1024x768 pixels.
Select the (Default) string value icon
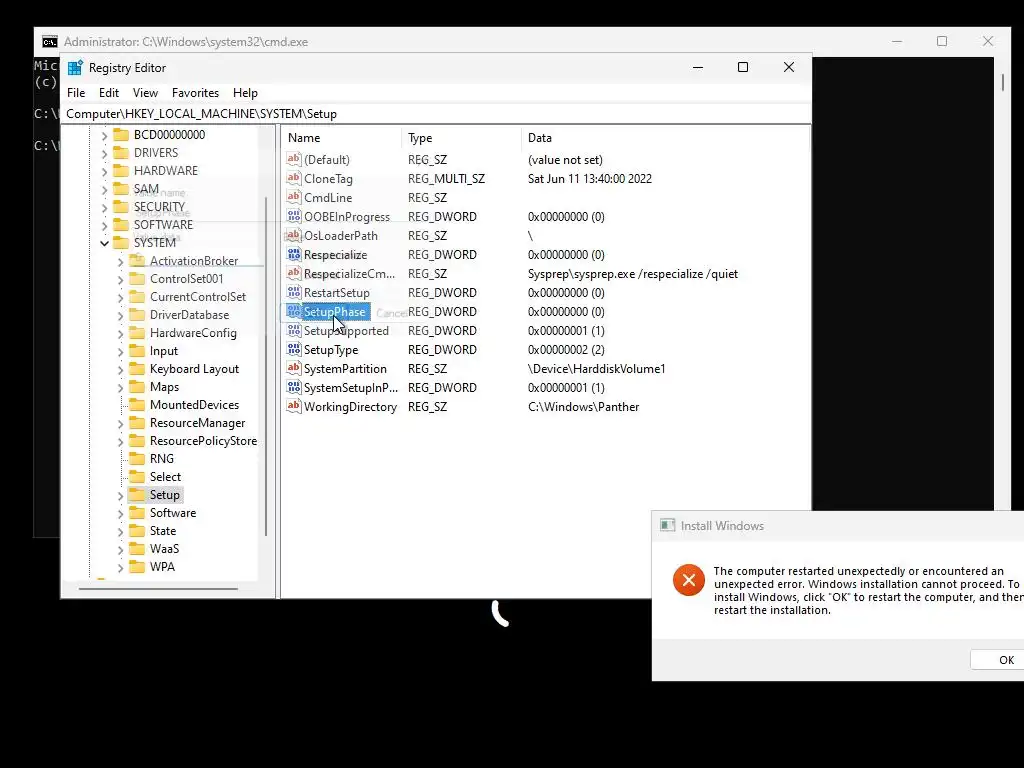tap(294, 159)
